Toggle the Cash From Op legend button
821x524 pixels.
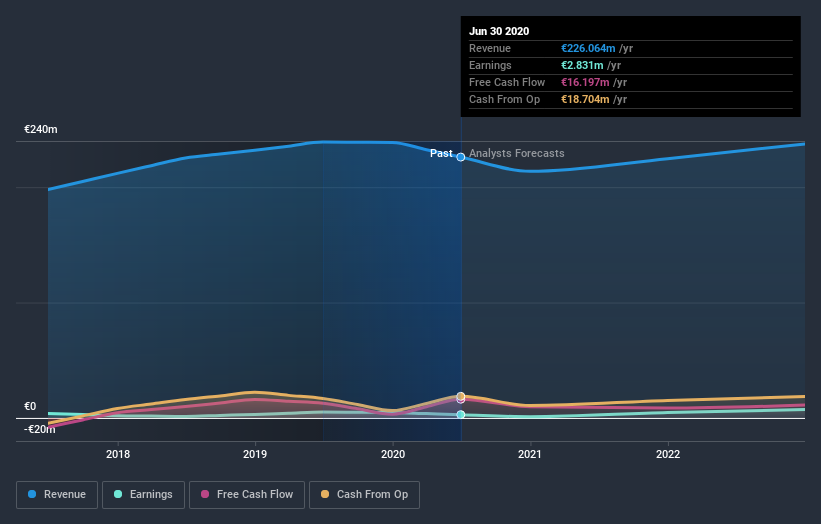364,495
